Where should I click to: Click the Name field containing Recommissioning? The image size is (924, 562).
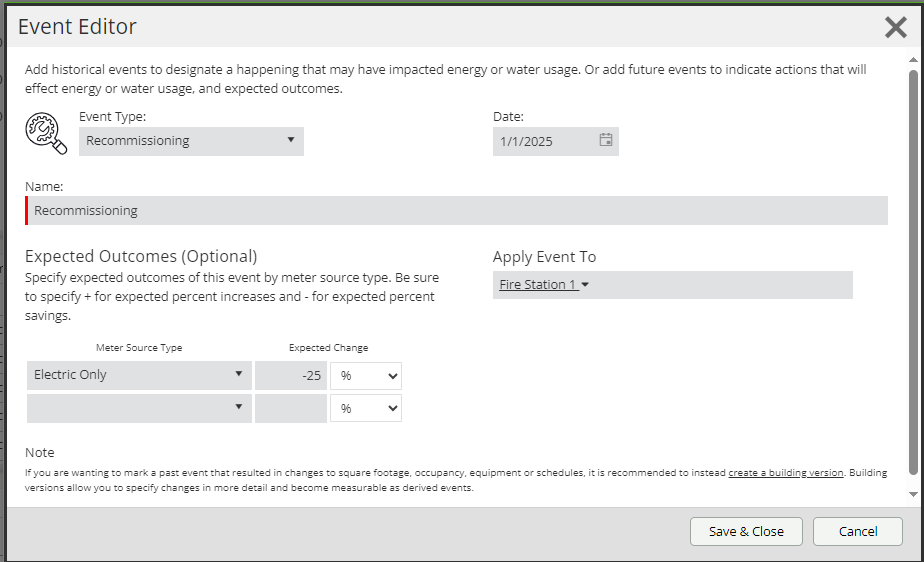pyautogui.click(x=457, y=210)
